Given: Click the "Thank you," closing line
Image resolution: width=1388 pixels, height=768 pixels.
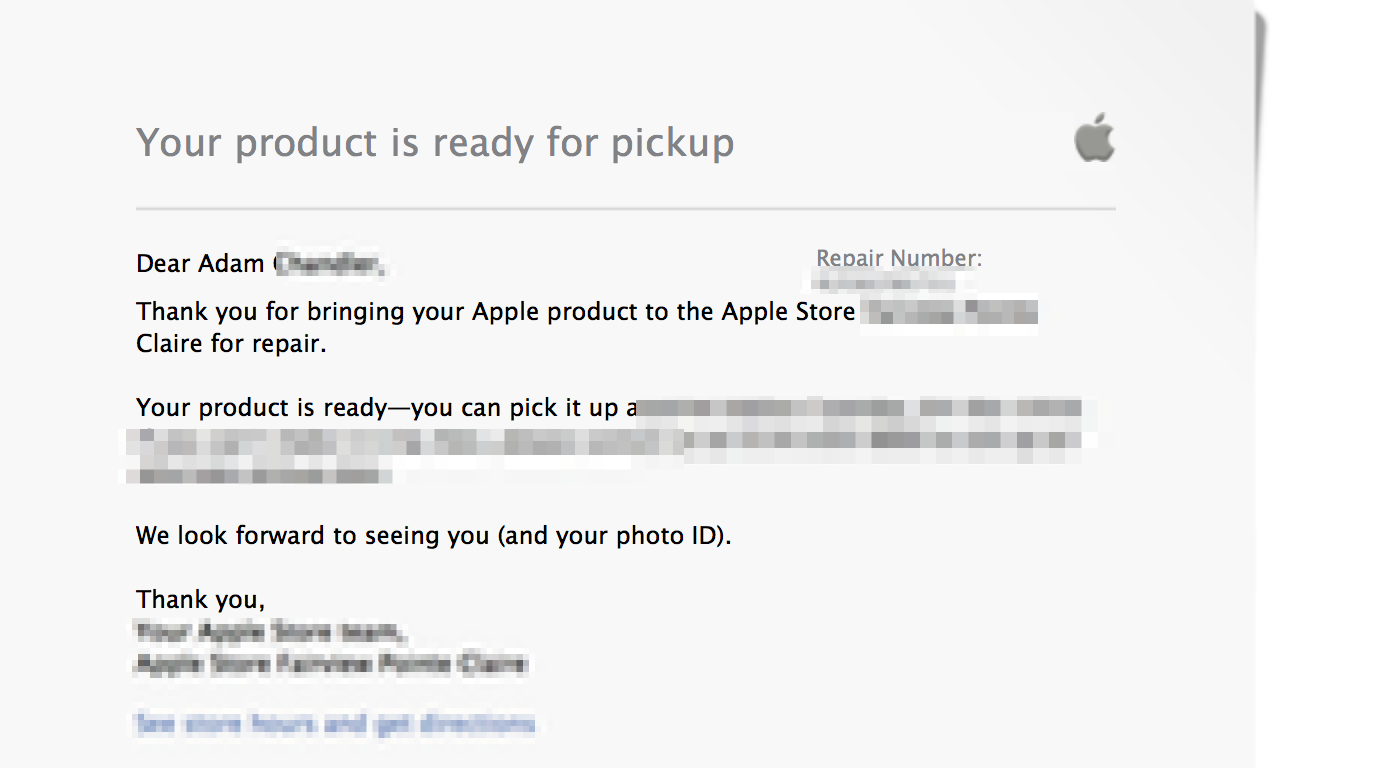Looking at the screenshot, I should (x=200, y=600).
